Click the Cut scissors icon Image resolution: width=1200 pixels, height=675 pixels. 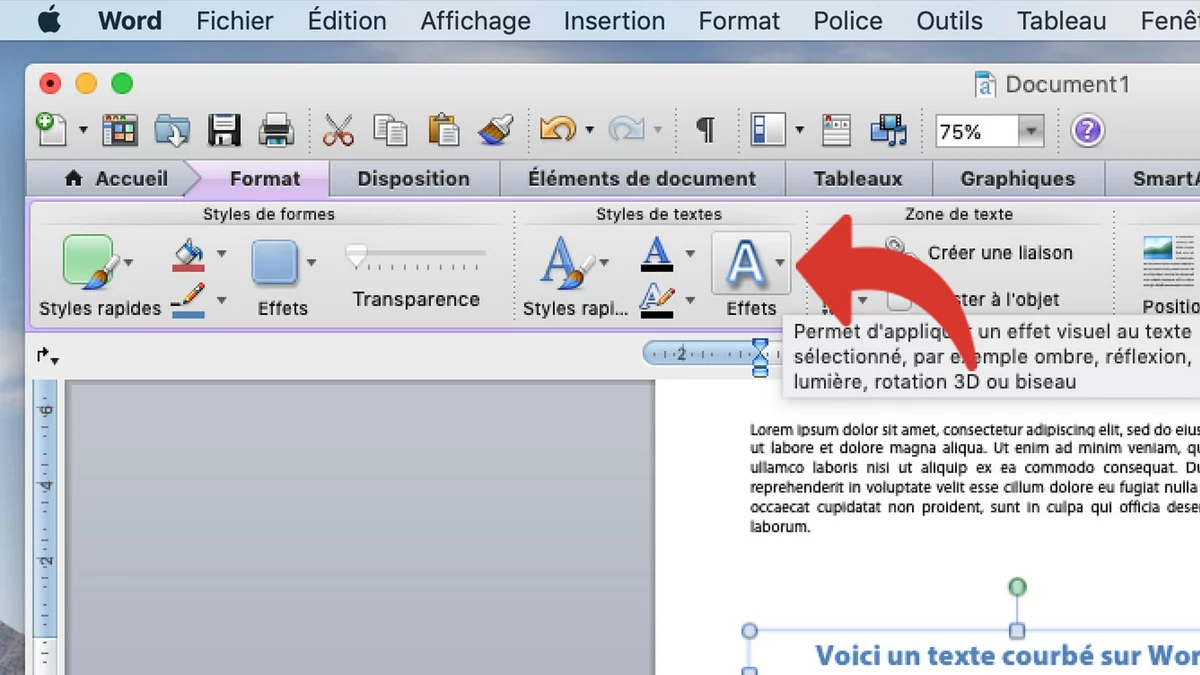(x=339, y=130)
